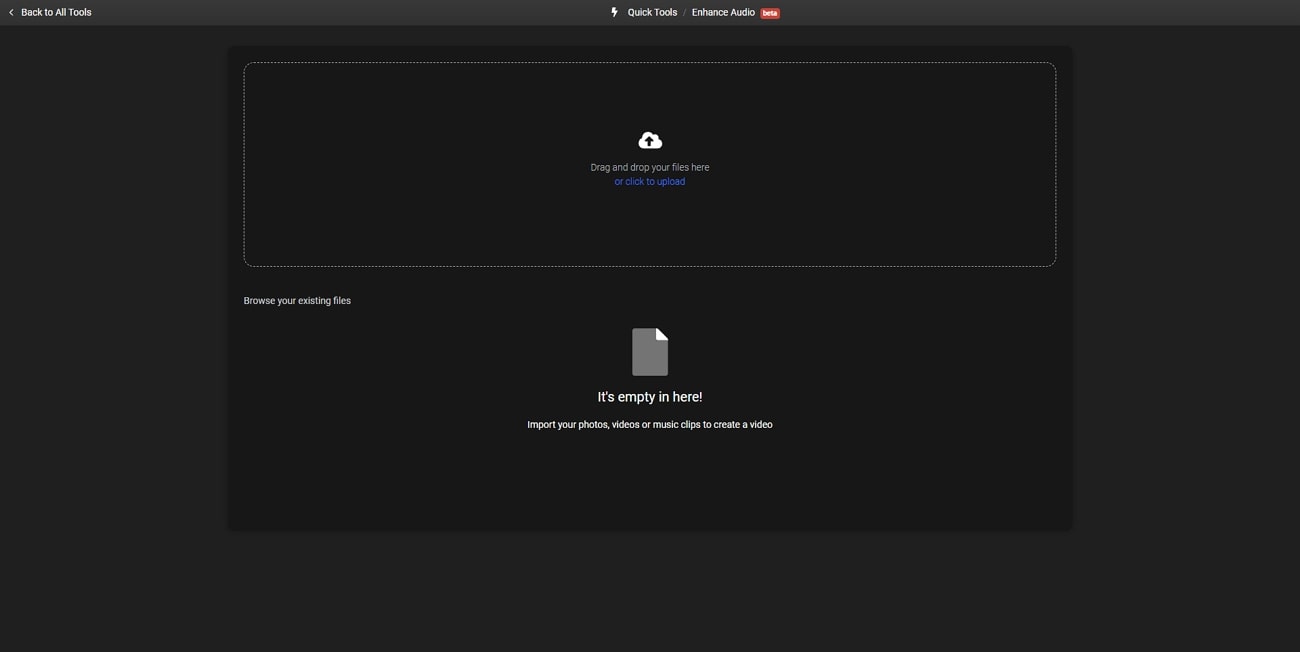The width and height of the screenshot is (1300, 652).
Task: Click 'Browse your existing files' label
Action: click(x=297, y=300)
